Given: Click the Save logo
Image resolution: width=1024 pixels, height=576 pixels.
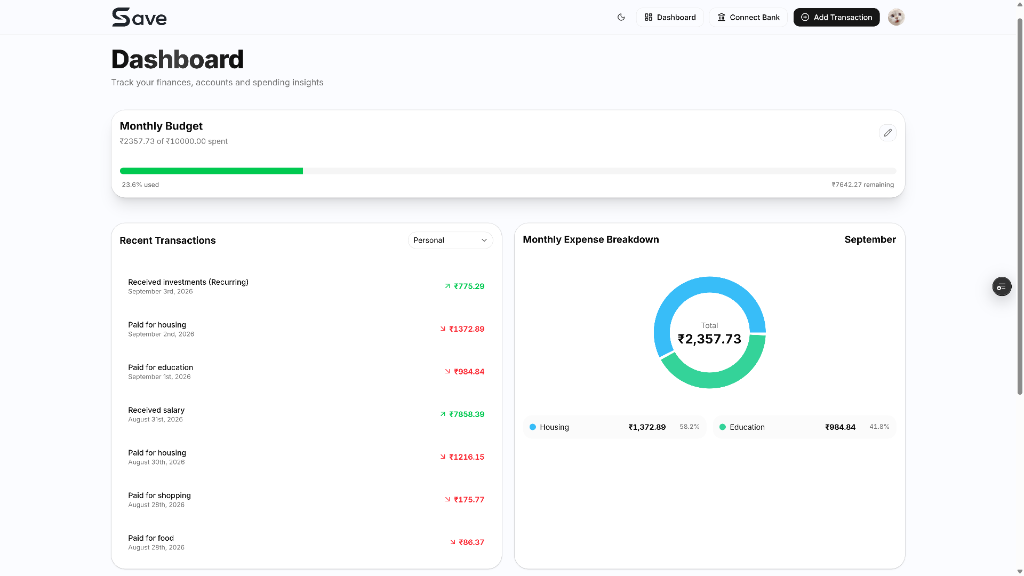Looking at the screenshot, I should click(139, 17).
